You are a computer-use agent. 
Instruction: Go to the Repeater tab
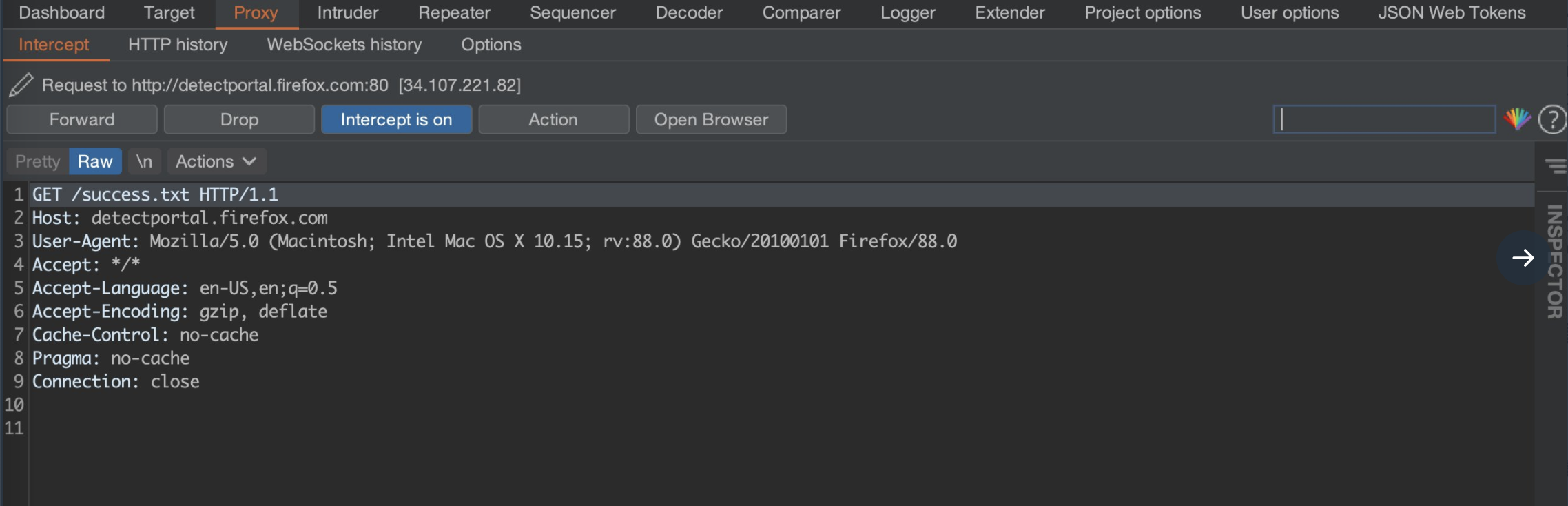click(455, 13)
